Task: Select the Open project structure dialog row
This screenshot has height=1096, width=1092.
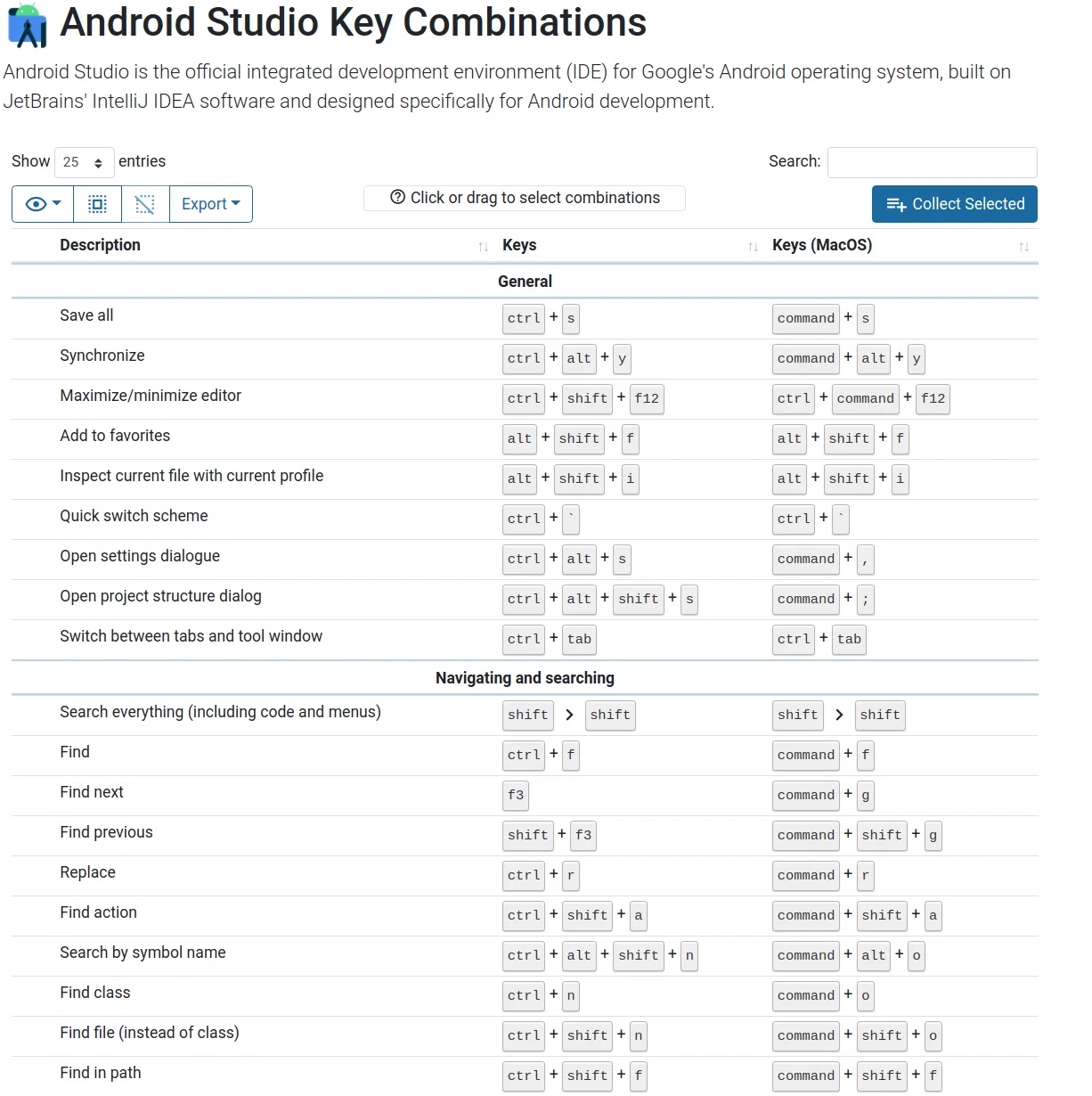Action: (x=525, y=599)
